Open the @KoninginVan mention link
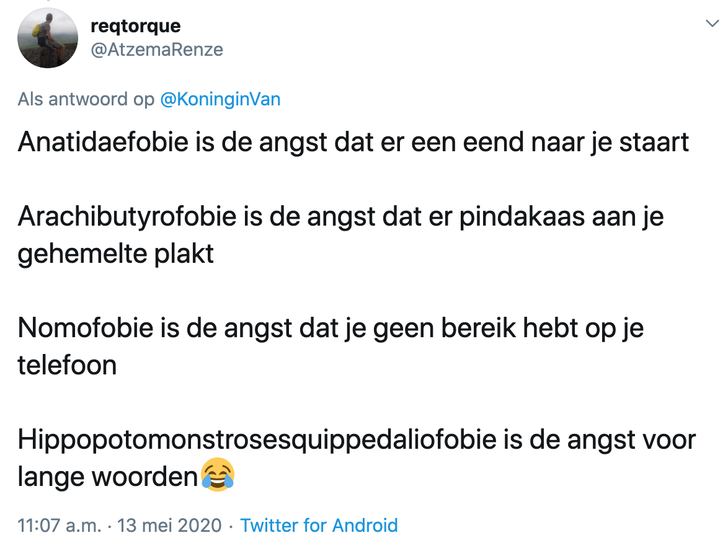Image resolution: width=728 pixels, height=543 pixels. click(222, 100)
